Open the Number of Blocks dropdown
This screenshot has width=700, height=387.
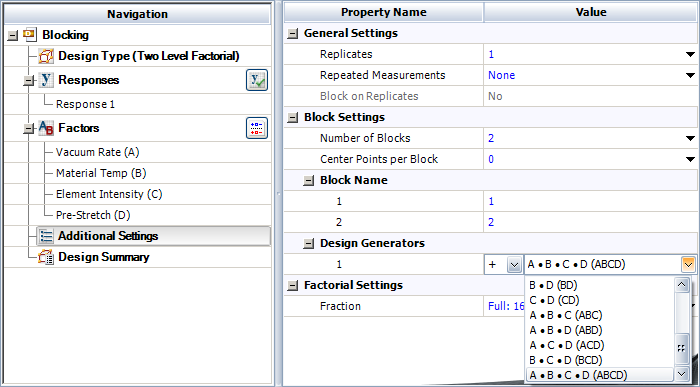(690, 138)
